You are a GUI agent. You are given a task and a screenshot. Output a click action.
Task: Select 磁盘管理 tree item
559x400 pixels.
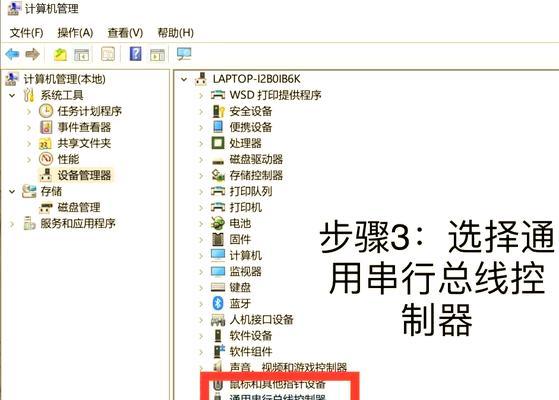[79, 207]
